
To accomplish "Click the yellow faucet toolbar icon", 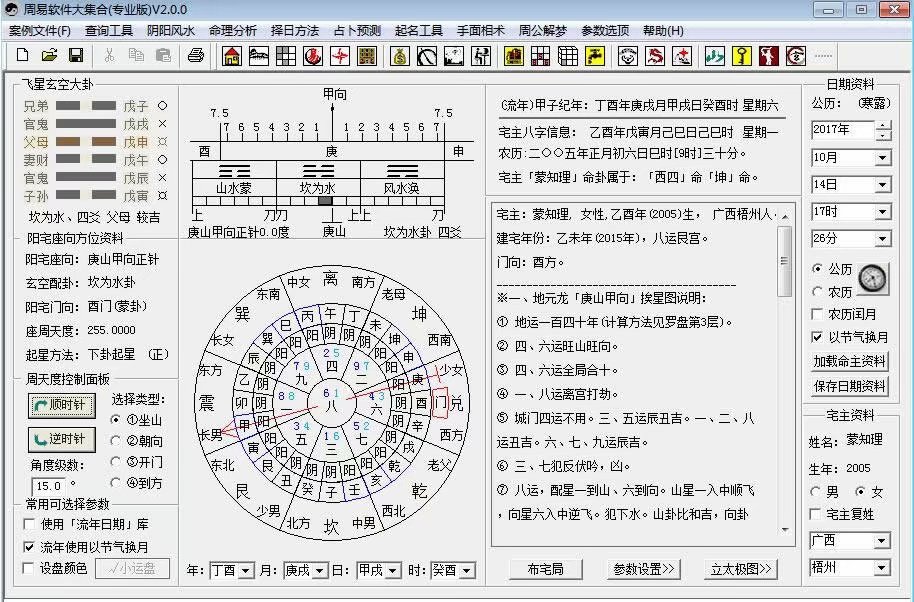I will pyautogui.click(x=595, y=55).
